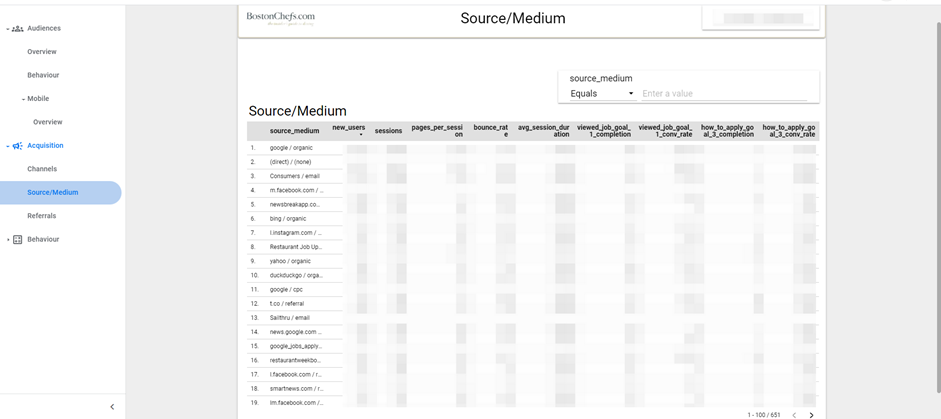Open Behaviour page under Audiences
The height and width of the screenshot is (419, 941).
(43, 75)
